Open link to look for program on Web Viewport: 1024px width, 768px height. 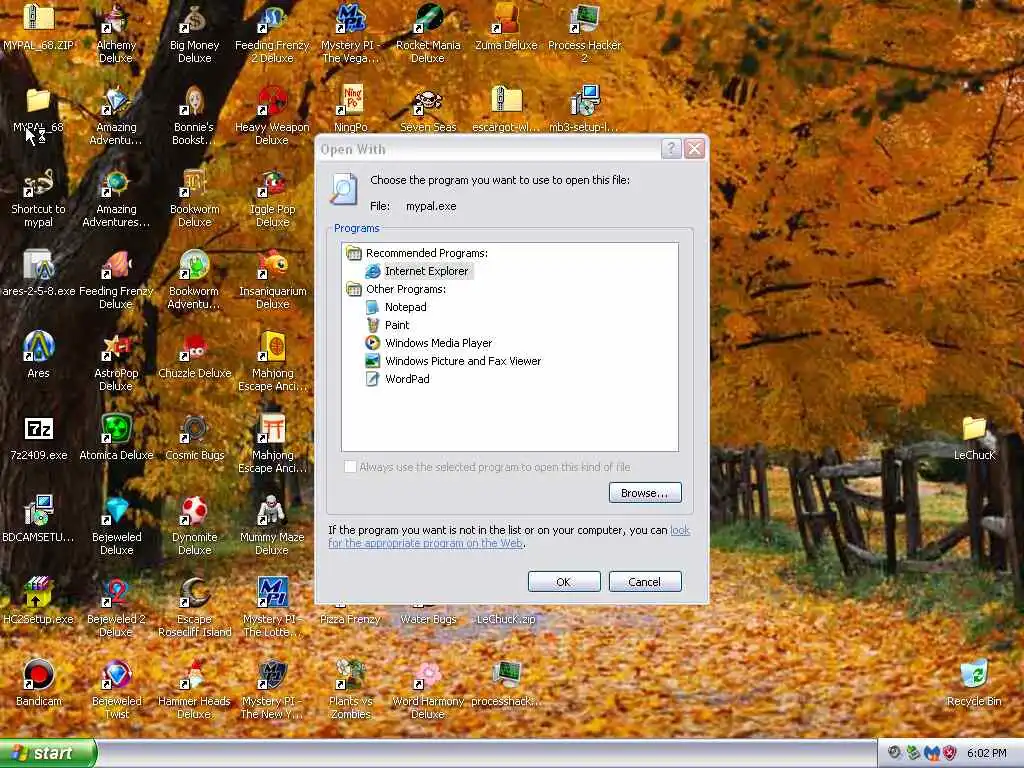(x=425, y=543)
